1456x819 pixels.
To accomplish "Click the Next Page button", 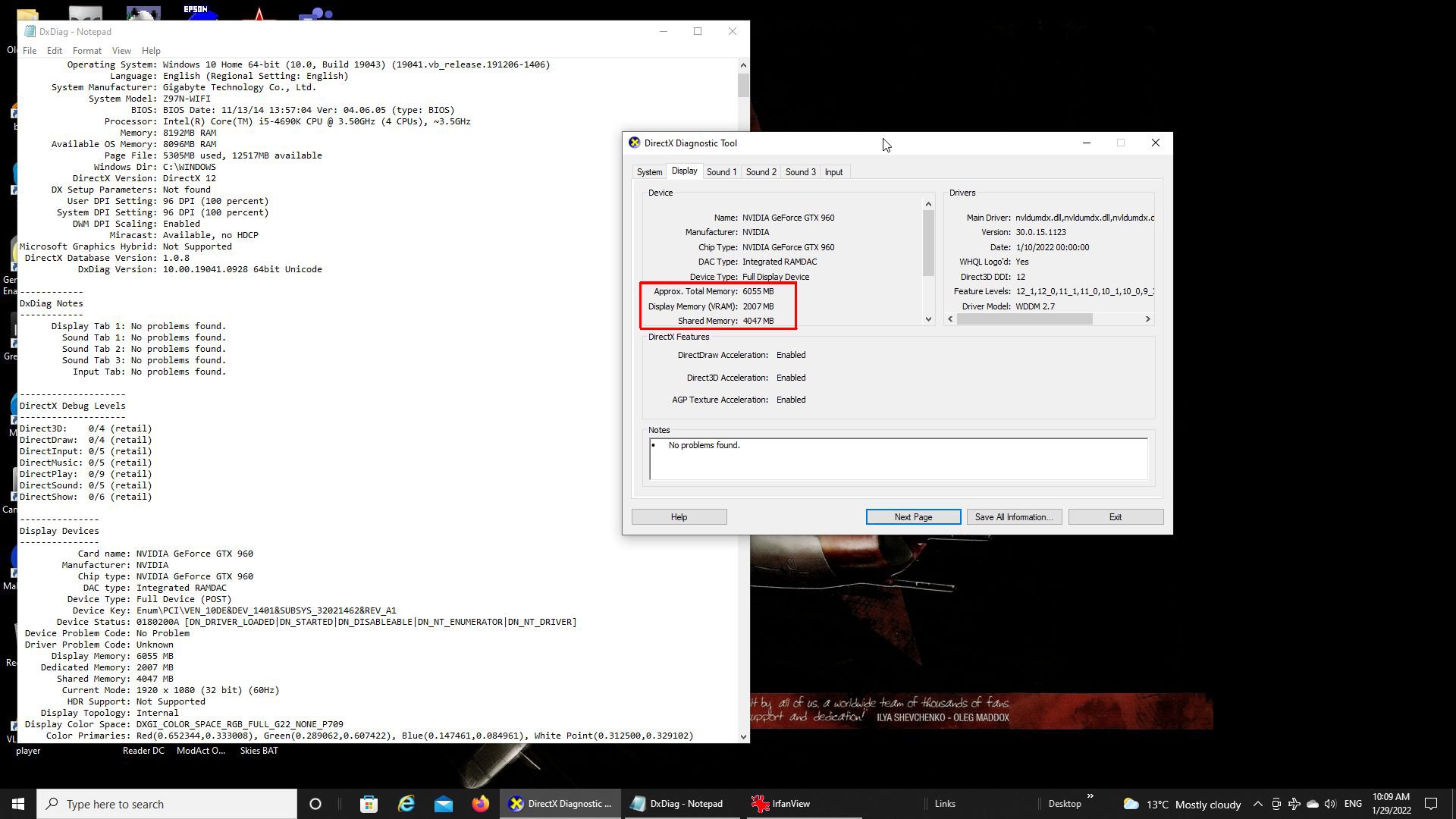I will (913, 517).
